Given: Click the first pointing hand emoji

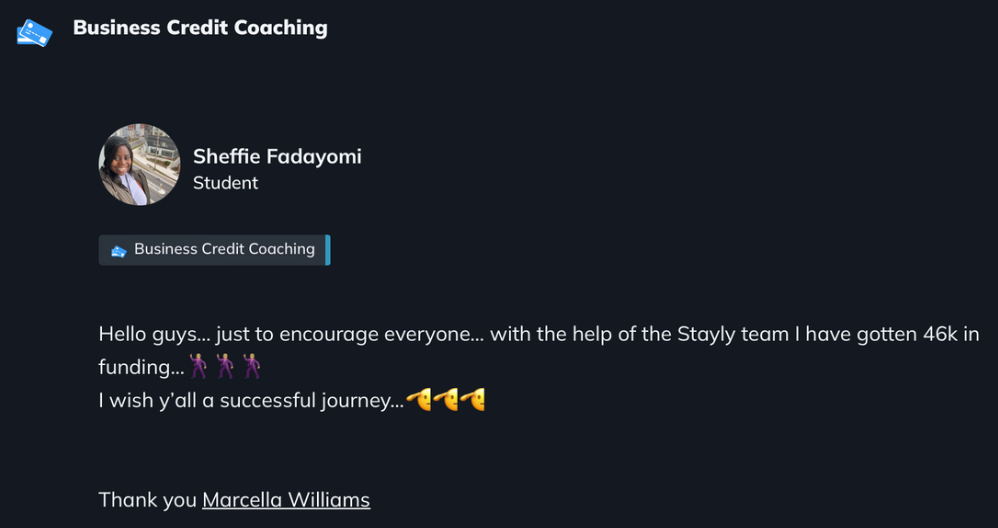Looking at the screenshot, I should [x=419, y=401].
